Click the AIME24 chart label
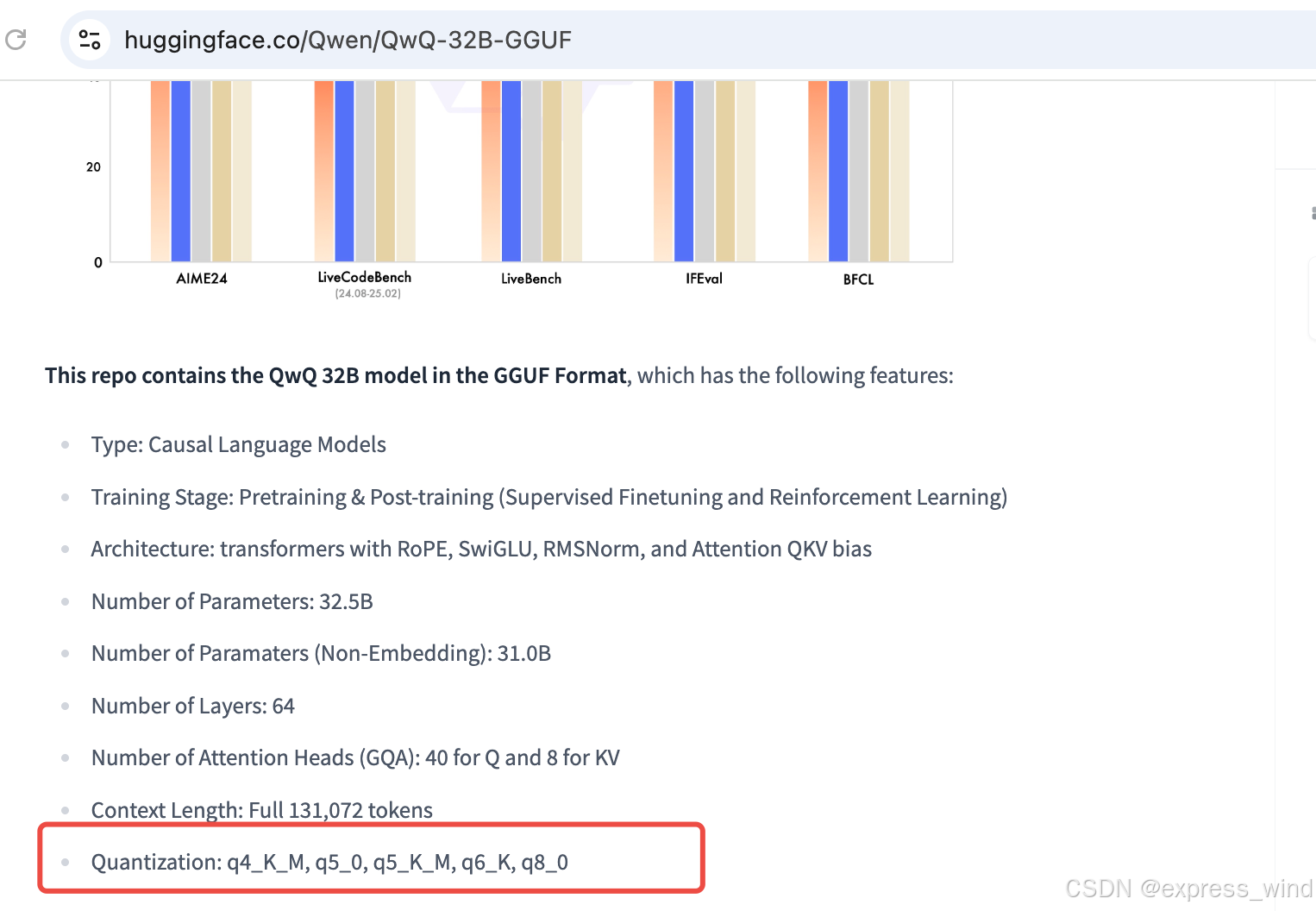Viewport: 1316px width, 911px height. (x=202, y=279)
